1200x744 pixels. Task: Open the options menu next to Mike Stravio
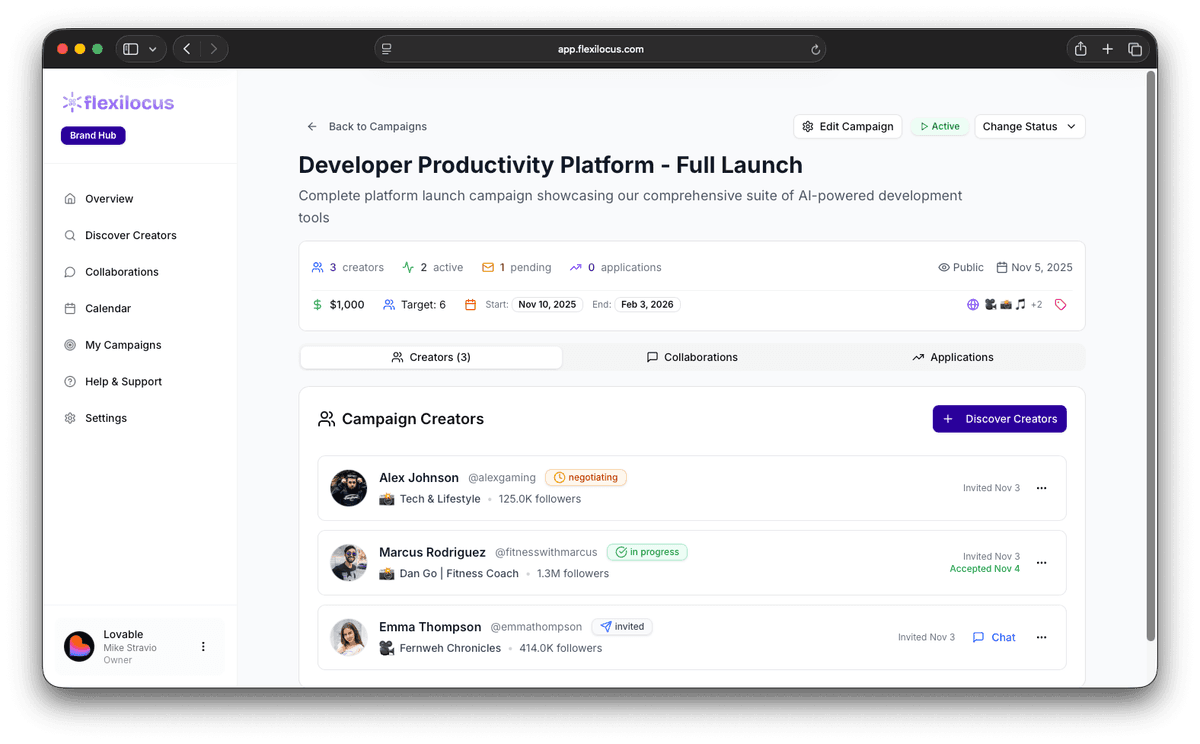[203, 646]
